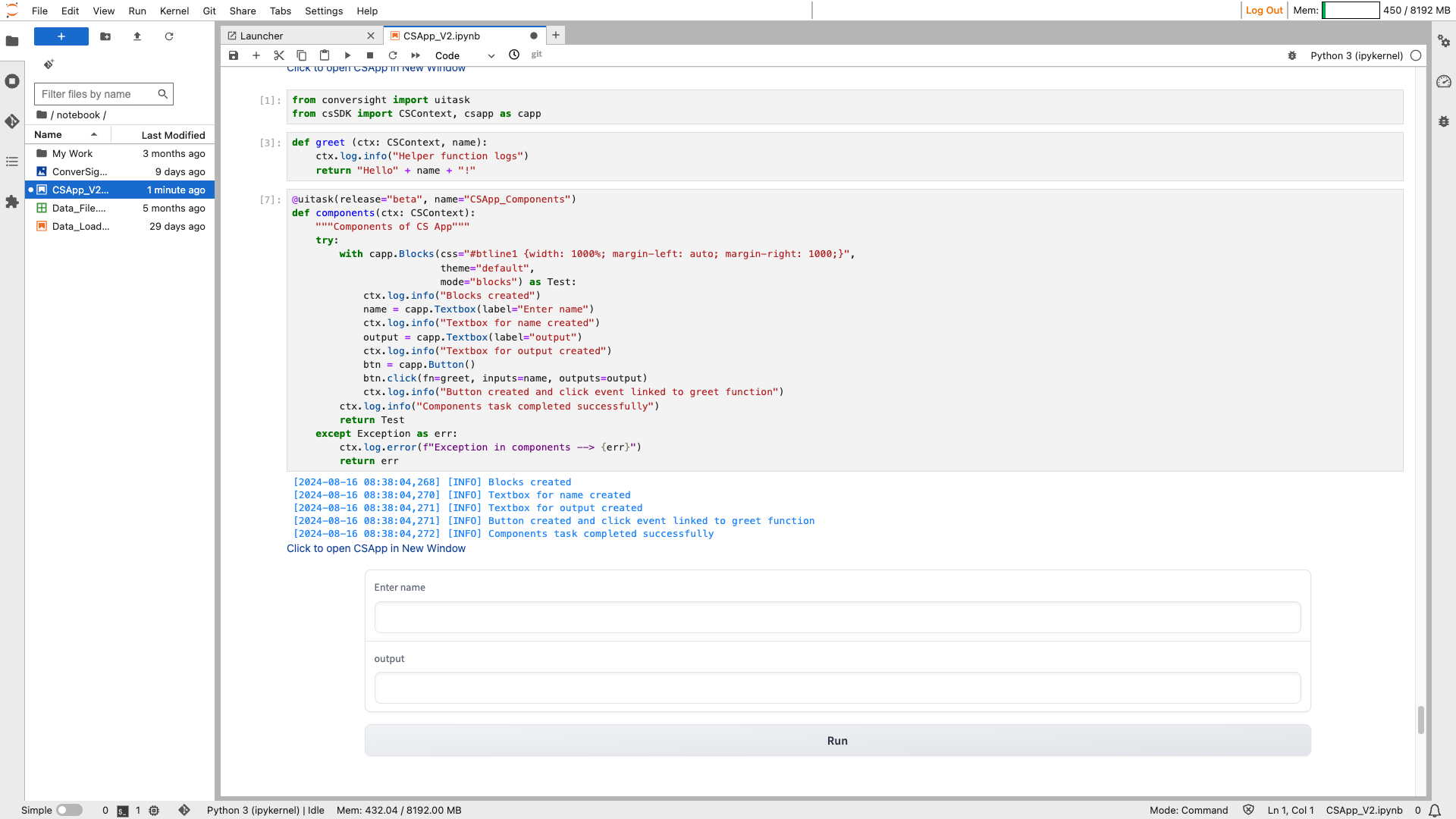Viewport: 1456px width, 819px height.
Task: Open the Git menu
Action: [209, 11]
